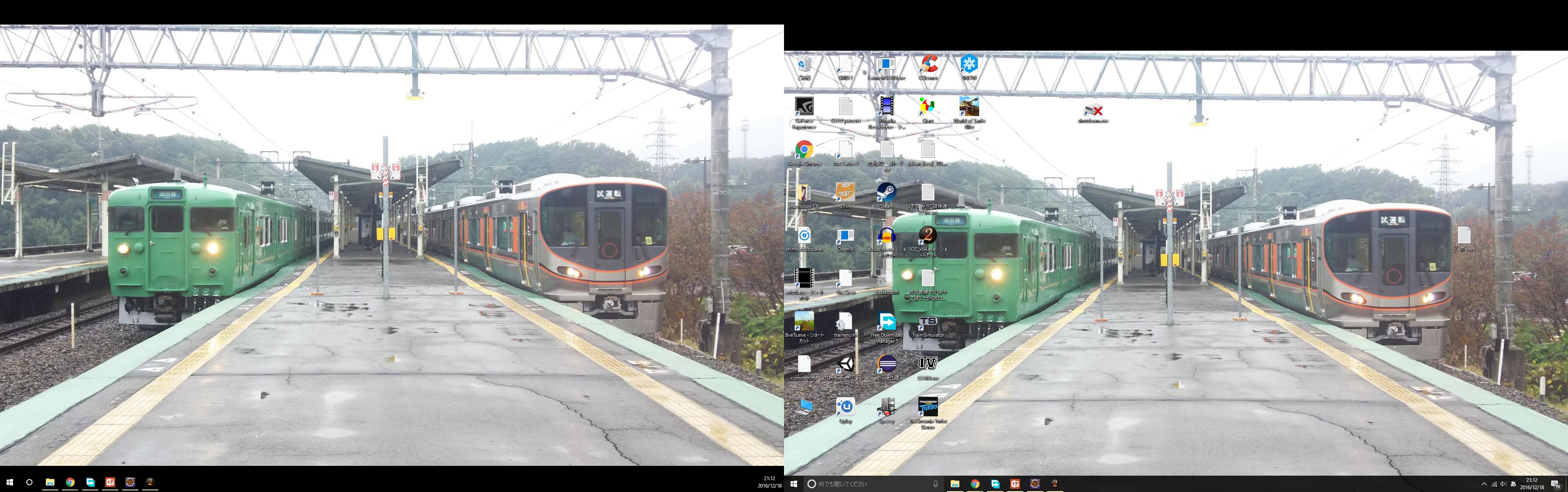Screen dimensions: 1568x492
Task: Open the volume control in system tray
Action: point(1503,484)
